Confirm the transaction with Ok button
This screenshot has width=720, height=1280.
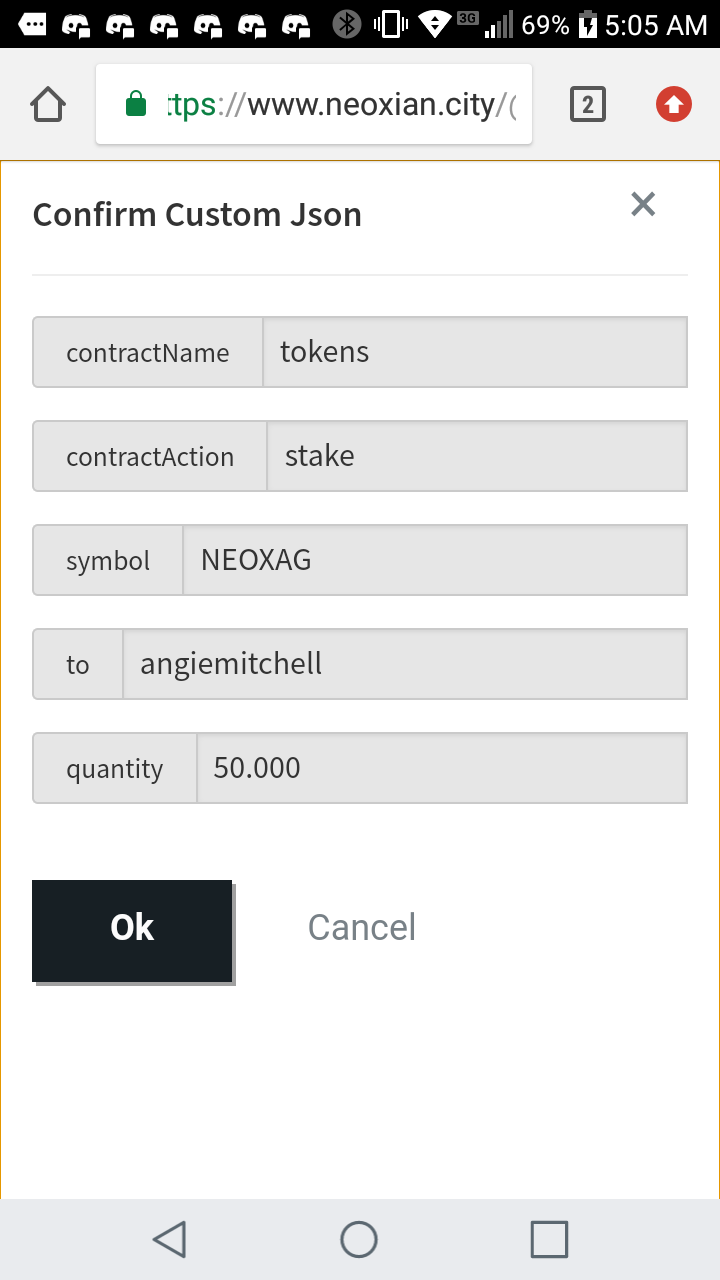pyautogui.click(x=132, y=930)
